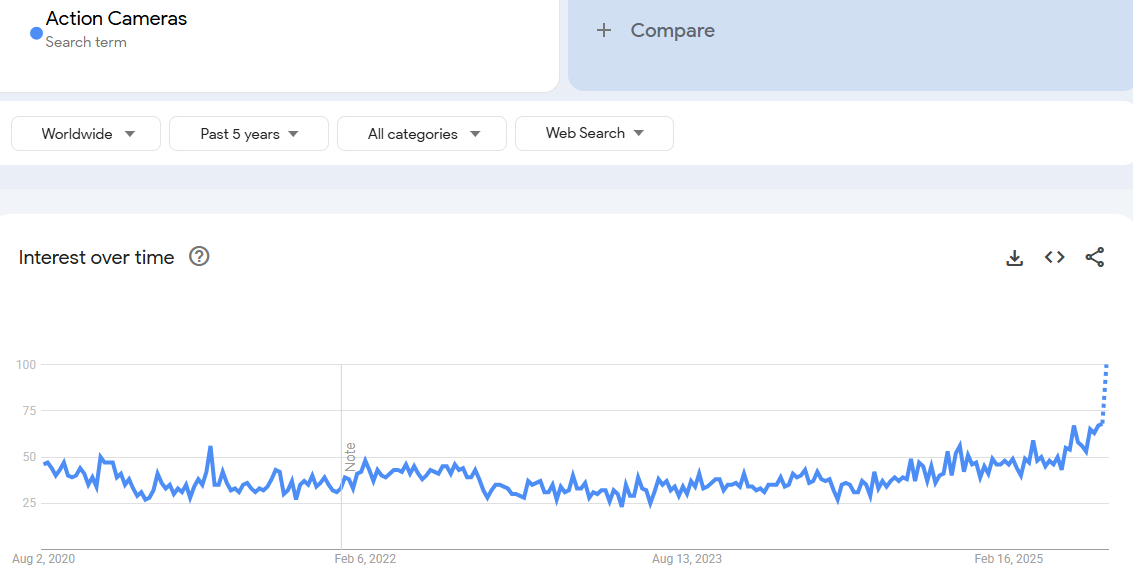Open the embed code icon
This screenshot has height=583, width=1133.
coord(1054,258)
